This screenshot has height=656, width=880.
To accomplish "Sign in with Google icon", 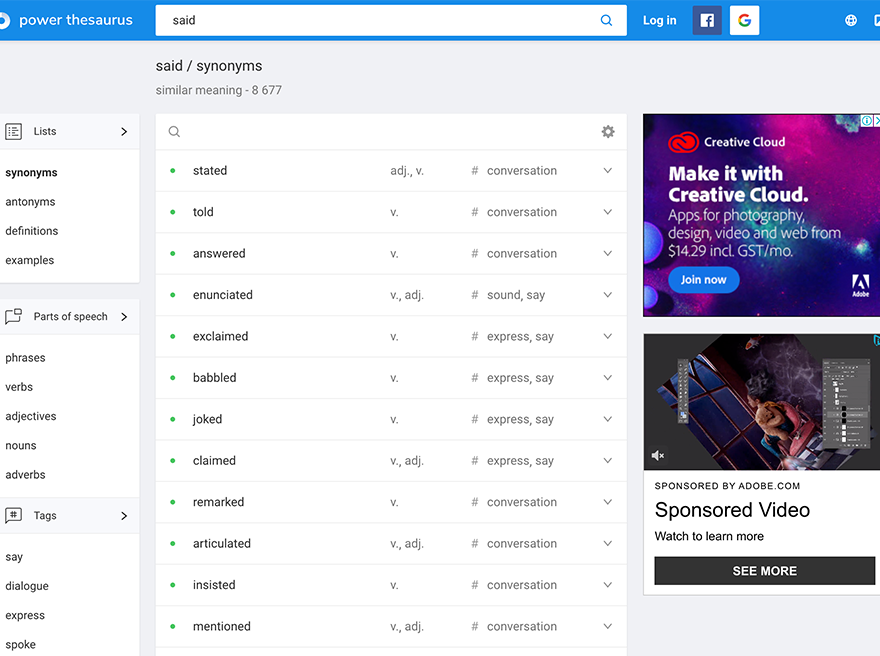I will coord(744,20).
